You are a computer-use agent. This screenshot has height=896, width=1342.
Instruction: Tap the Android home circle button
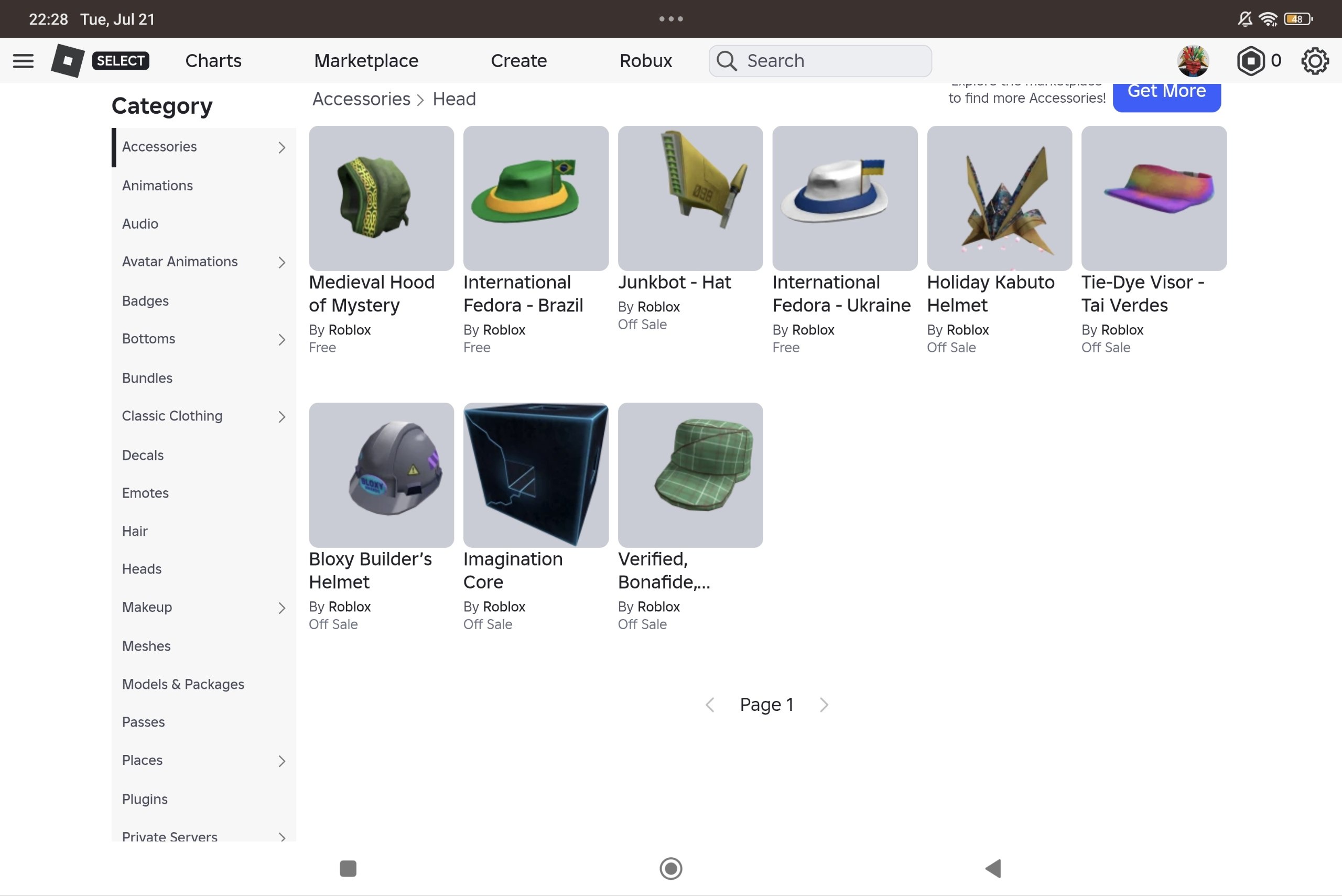[670, 868]
